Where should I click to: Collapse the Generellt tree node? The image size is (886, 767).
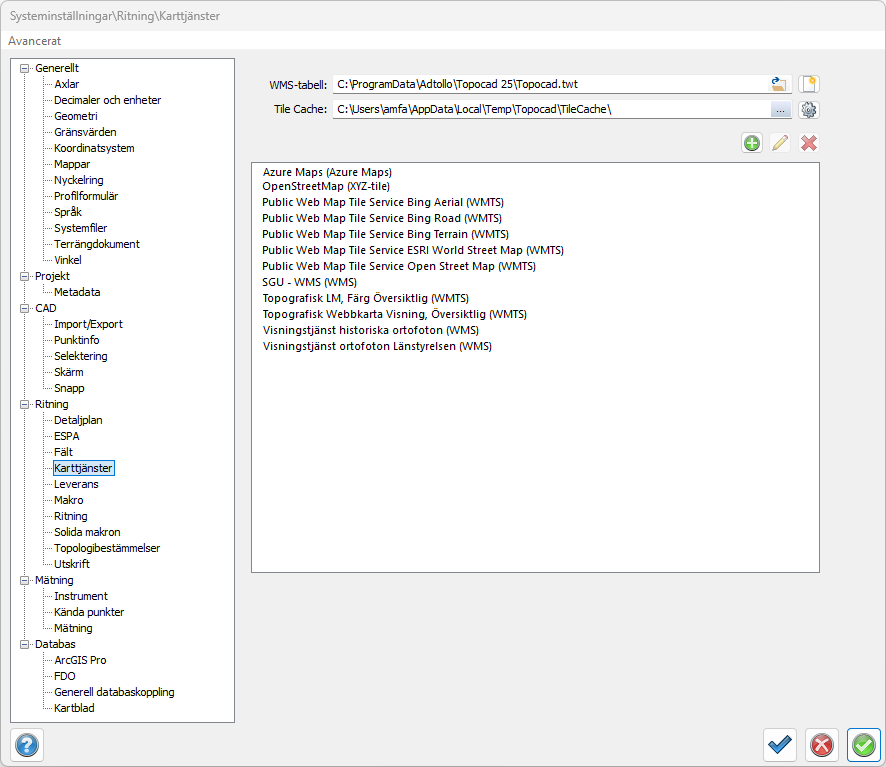click(25, 68)
